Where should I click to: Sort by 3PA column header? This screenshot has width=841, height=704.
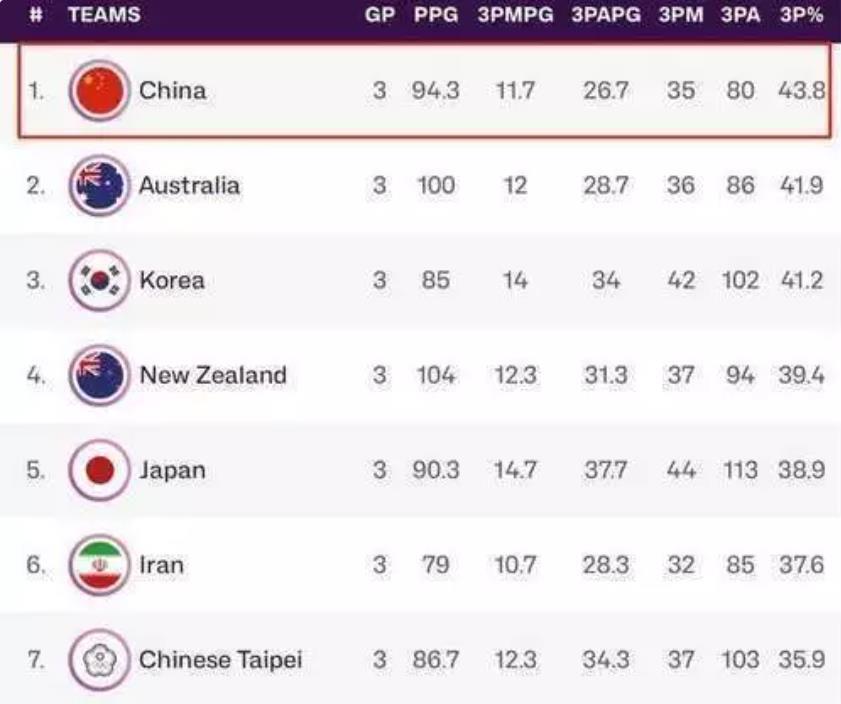[x=741, y=14]
